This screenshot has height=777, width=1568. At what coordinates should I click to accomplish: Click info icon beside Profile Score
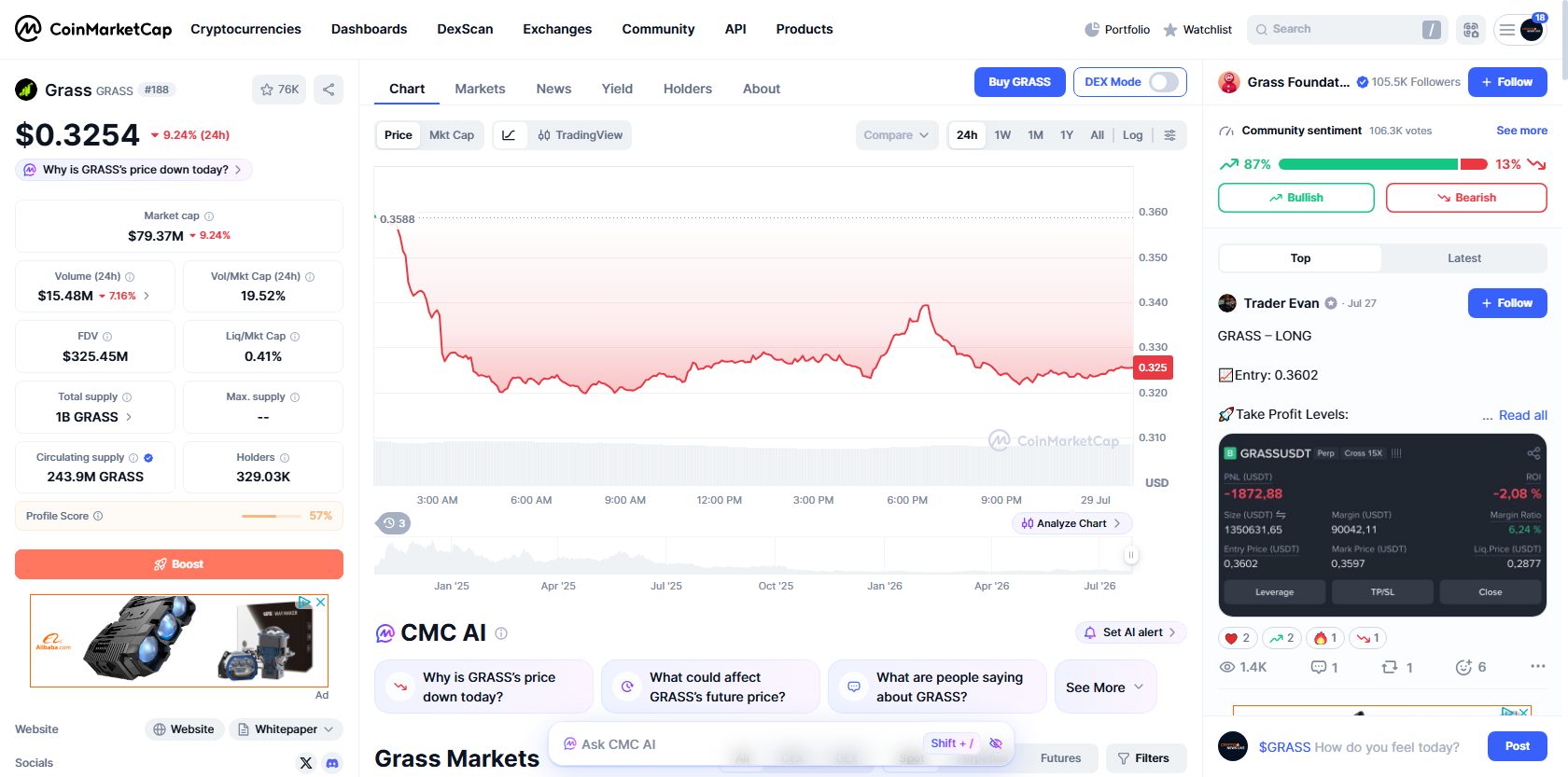(98, 516)
